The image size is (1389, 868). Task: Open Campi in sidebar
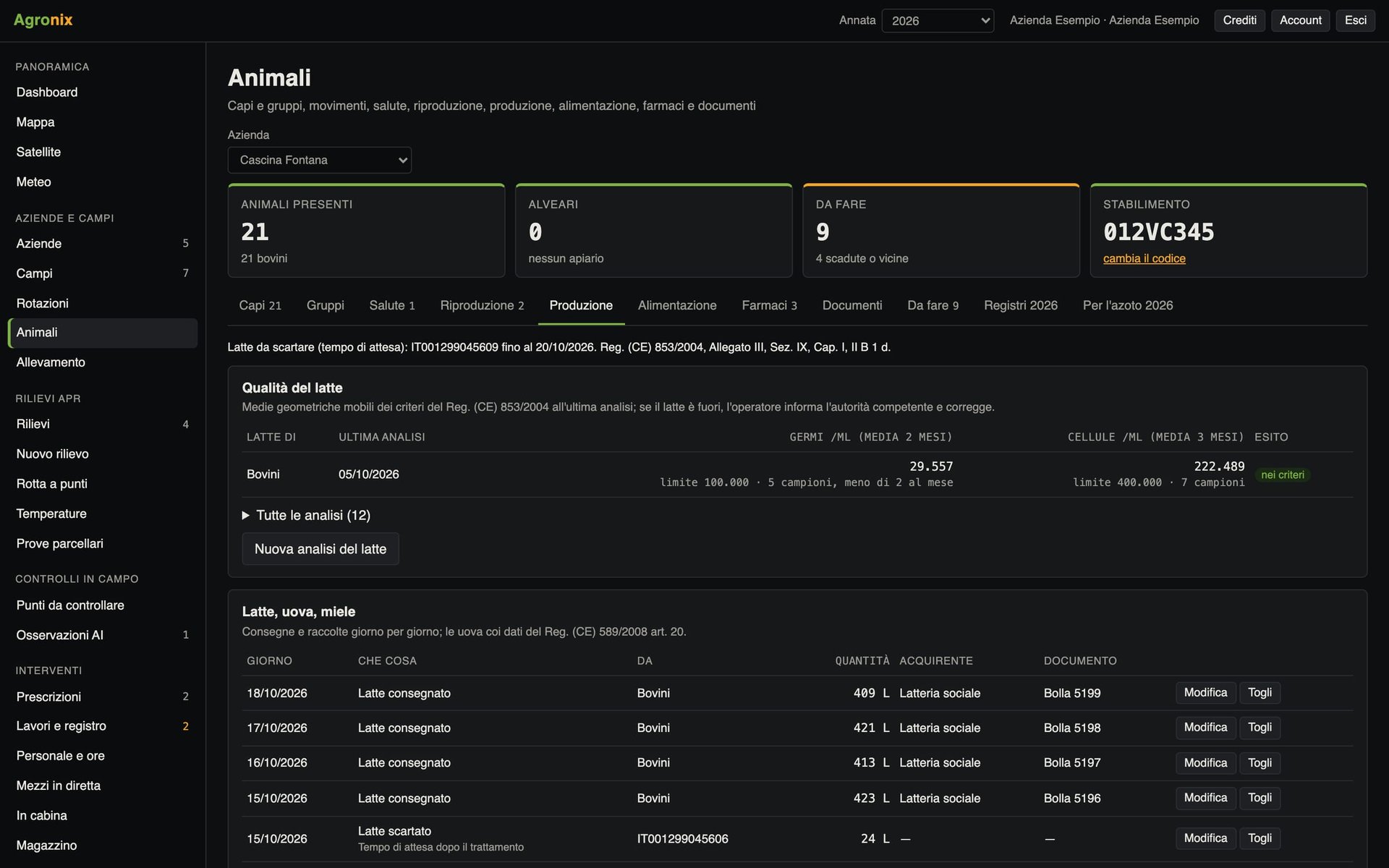tap(102, 273)
